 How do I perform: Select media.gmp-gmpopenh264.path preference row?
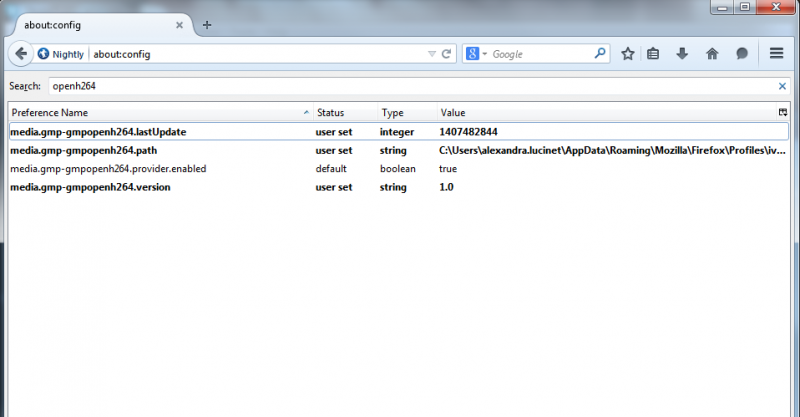(x=399, y=151)
